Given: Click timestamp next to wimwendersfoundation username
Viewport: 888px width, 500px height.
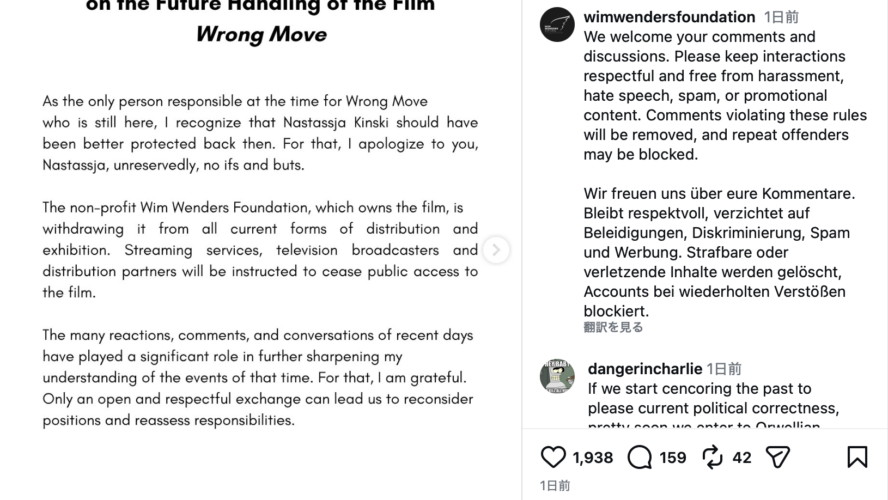Looking at the screenshot, I should tap(781, 17).
